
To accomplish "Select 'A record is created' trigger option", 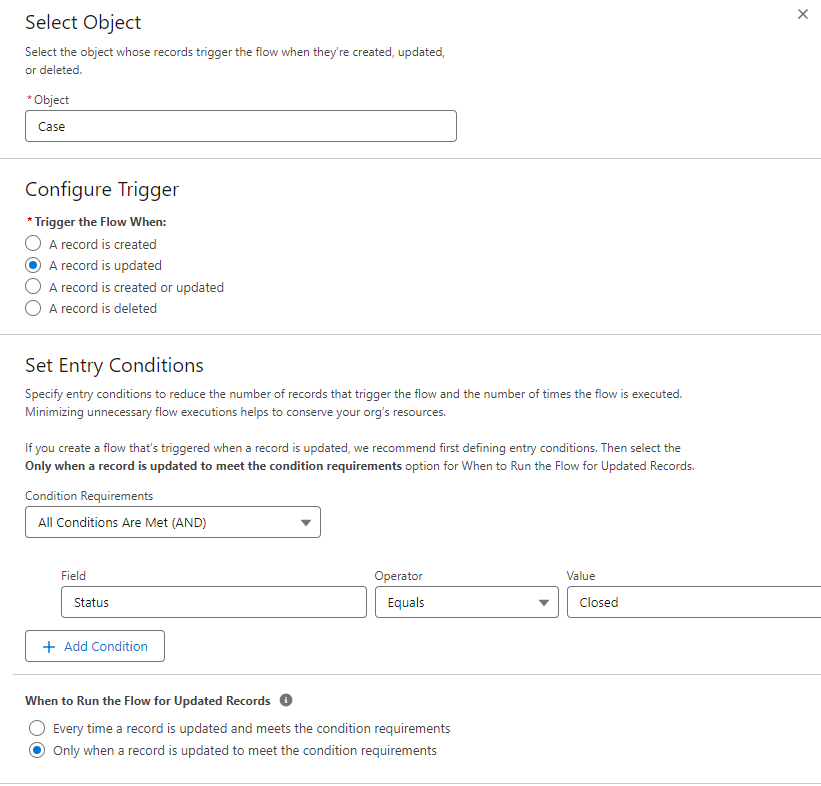I will click(x=33, y=244).
